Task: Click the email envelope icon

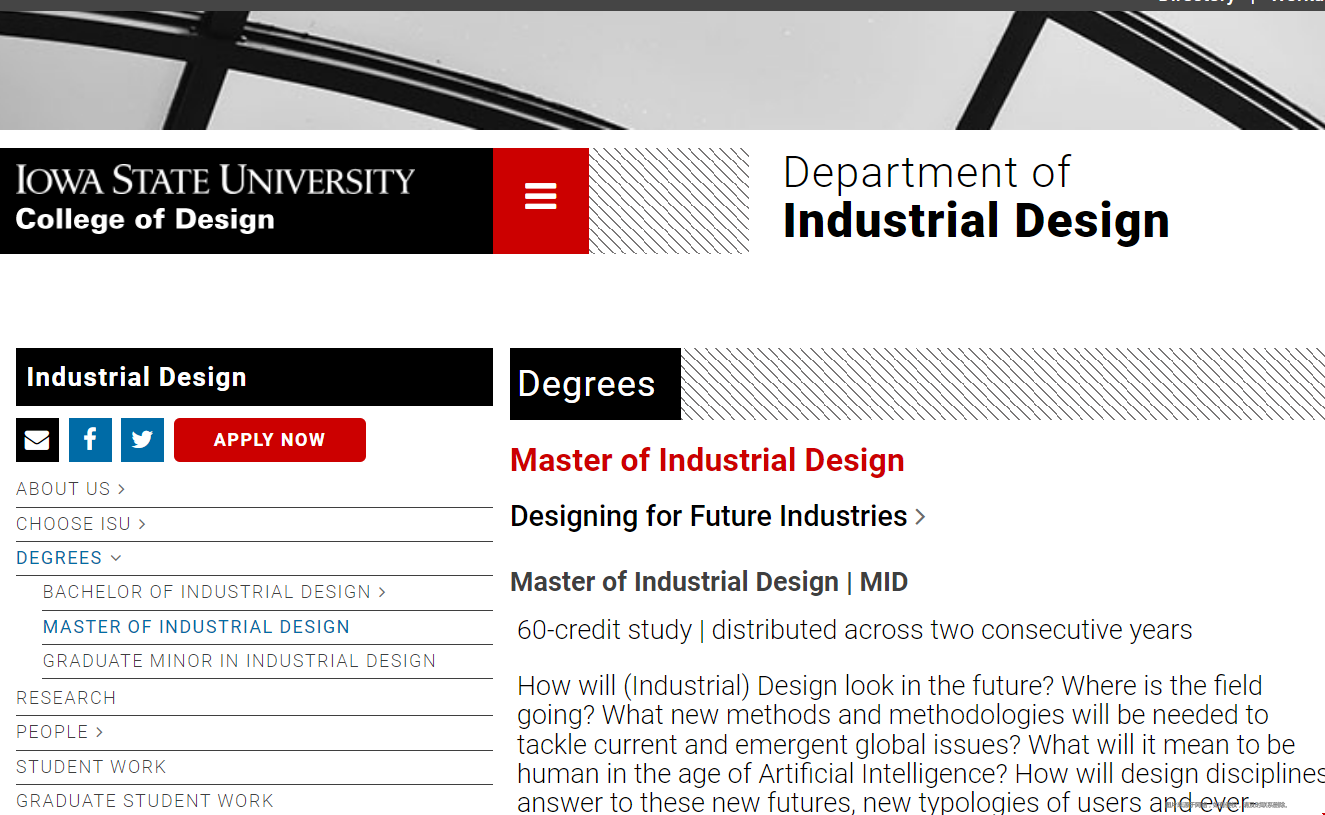Action: tap(37, 440)
